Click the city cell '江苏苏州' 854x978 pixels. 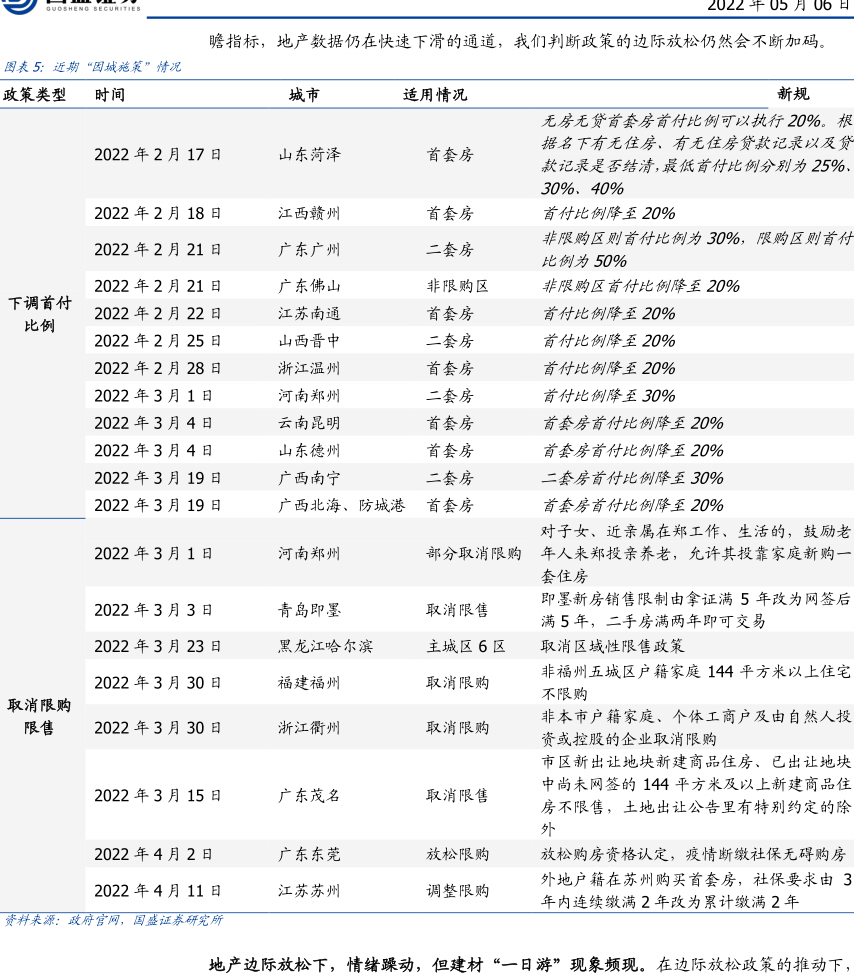[309, 891]
